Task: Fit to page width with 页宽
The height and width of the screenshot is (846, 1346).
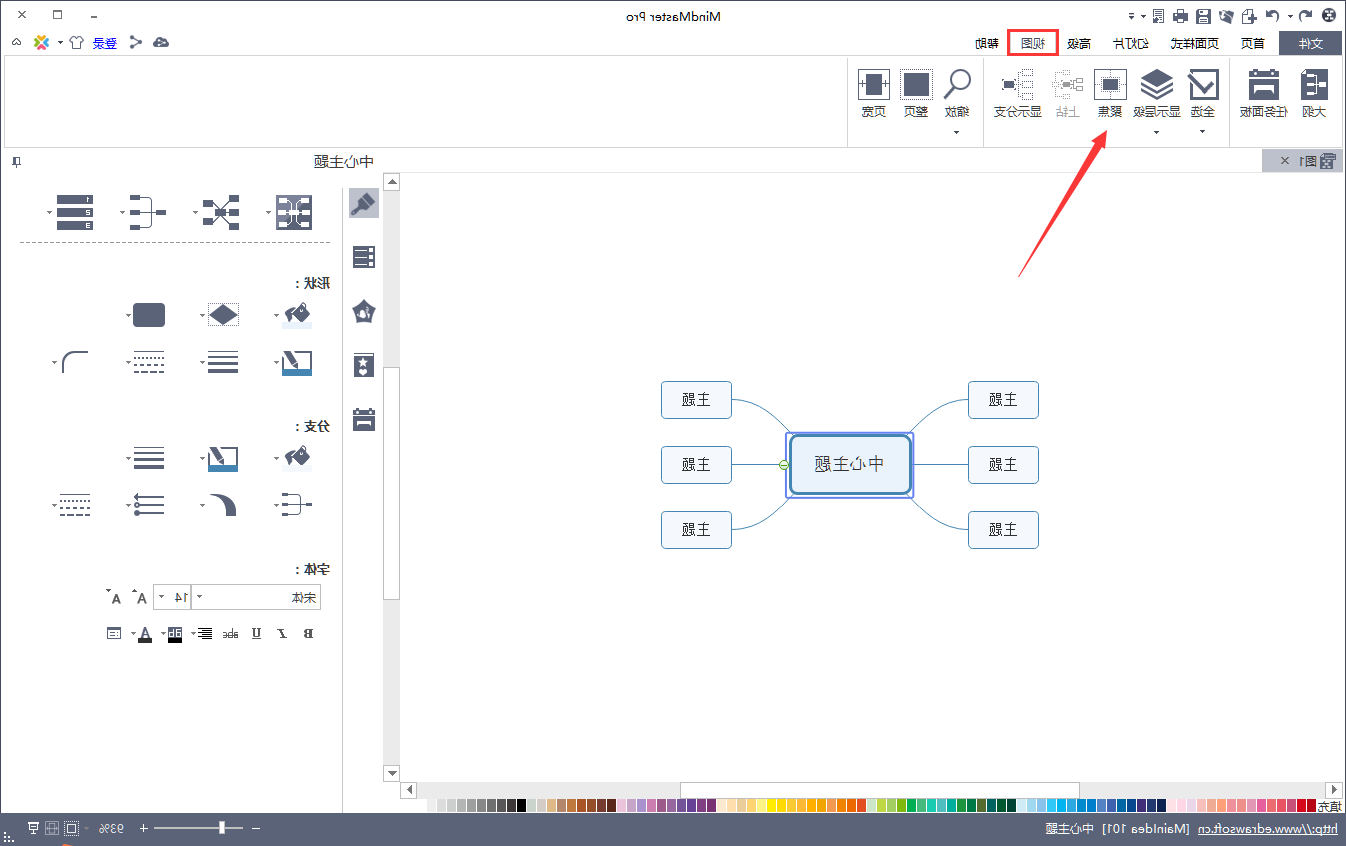Action: pyautogui.click(x=874, y=94)
